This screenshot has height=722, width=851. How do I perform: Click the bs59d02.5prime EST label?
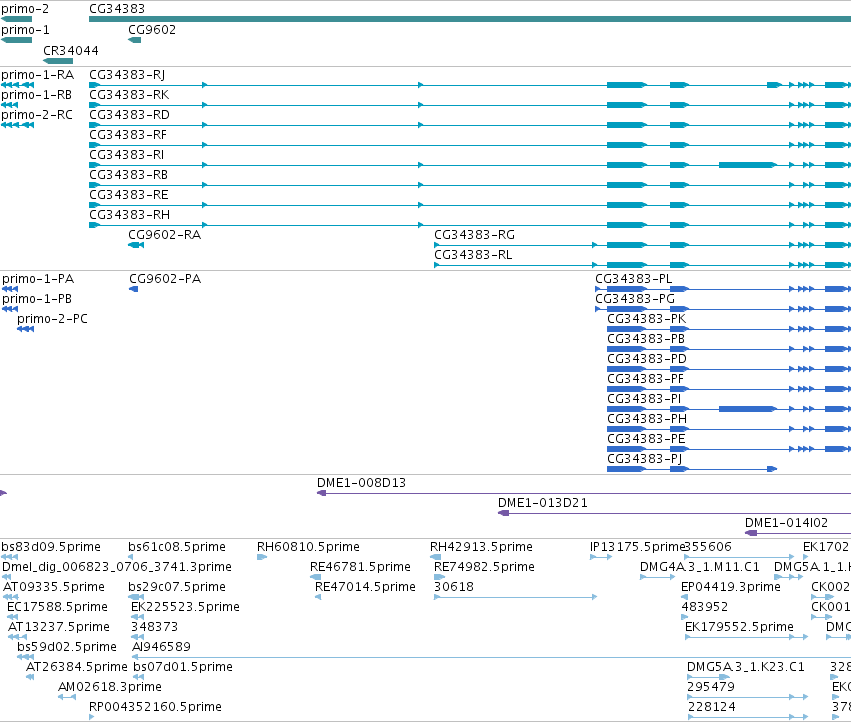pyautogui.click(x=67, y=647)
